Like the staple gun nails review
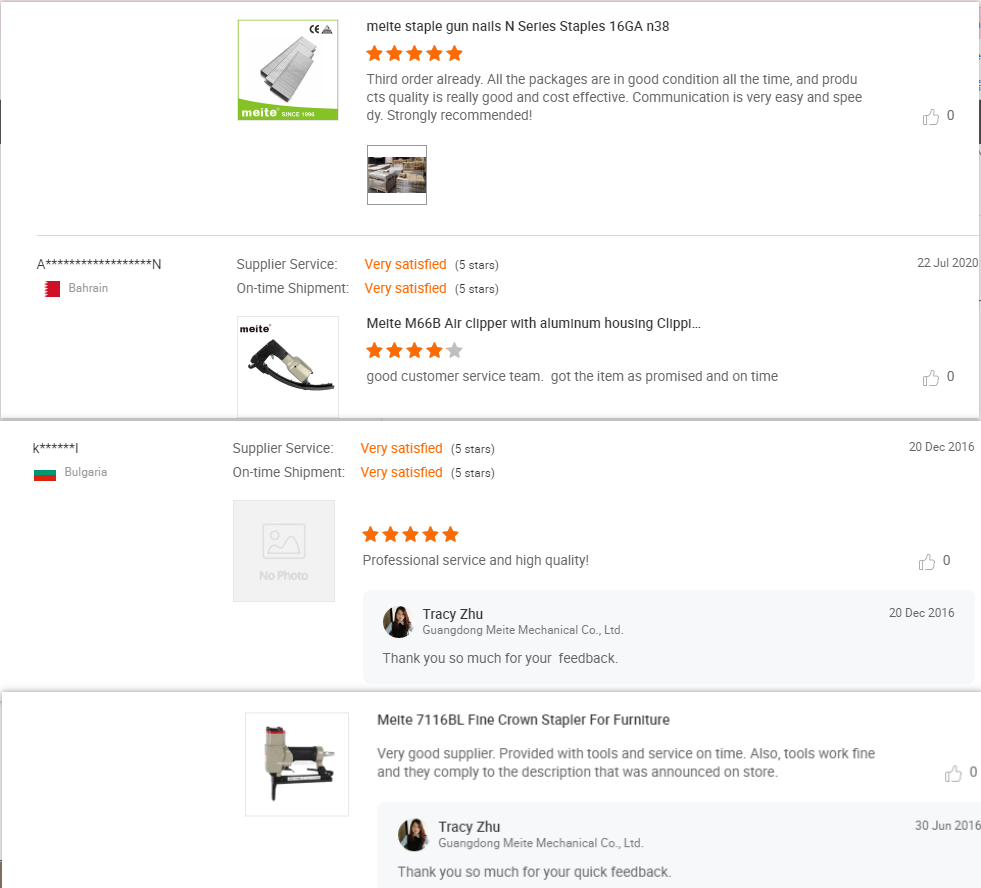Image resolution: width=981 pixels, height=888 pixels. tap(931, 117)
